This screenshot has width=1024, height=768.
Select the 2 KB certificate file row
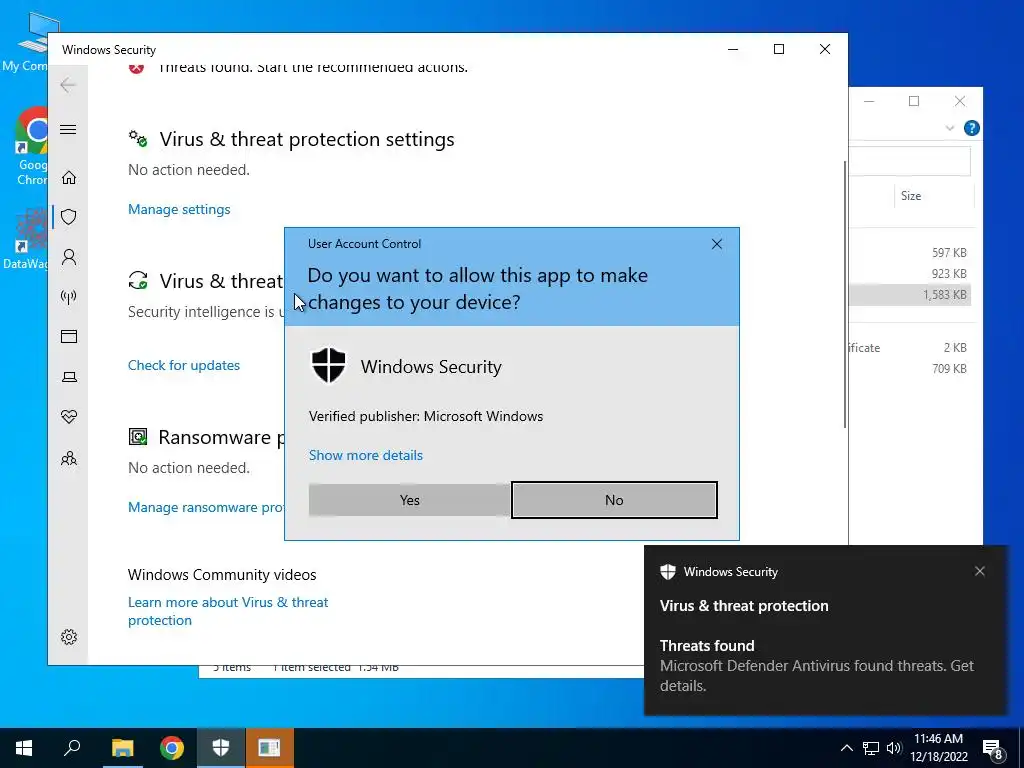tap(910, 348)
